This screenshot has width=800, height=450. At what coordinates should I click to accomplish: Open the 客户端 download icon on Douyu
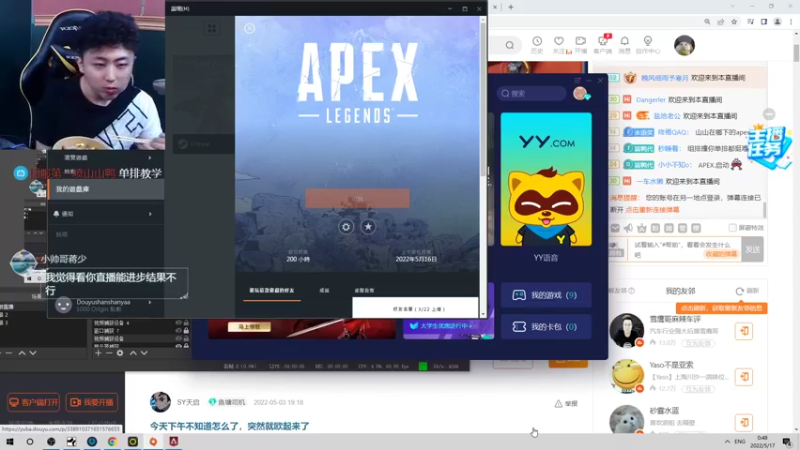[x=603, y=45]
